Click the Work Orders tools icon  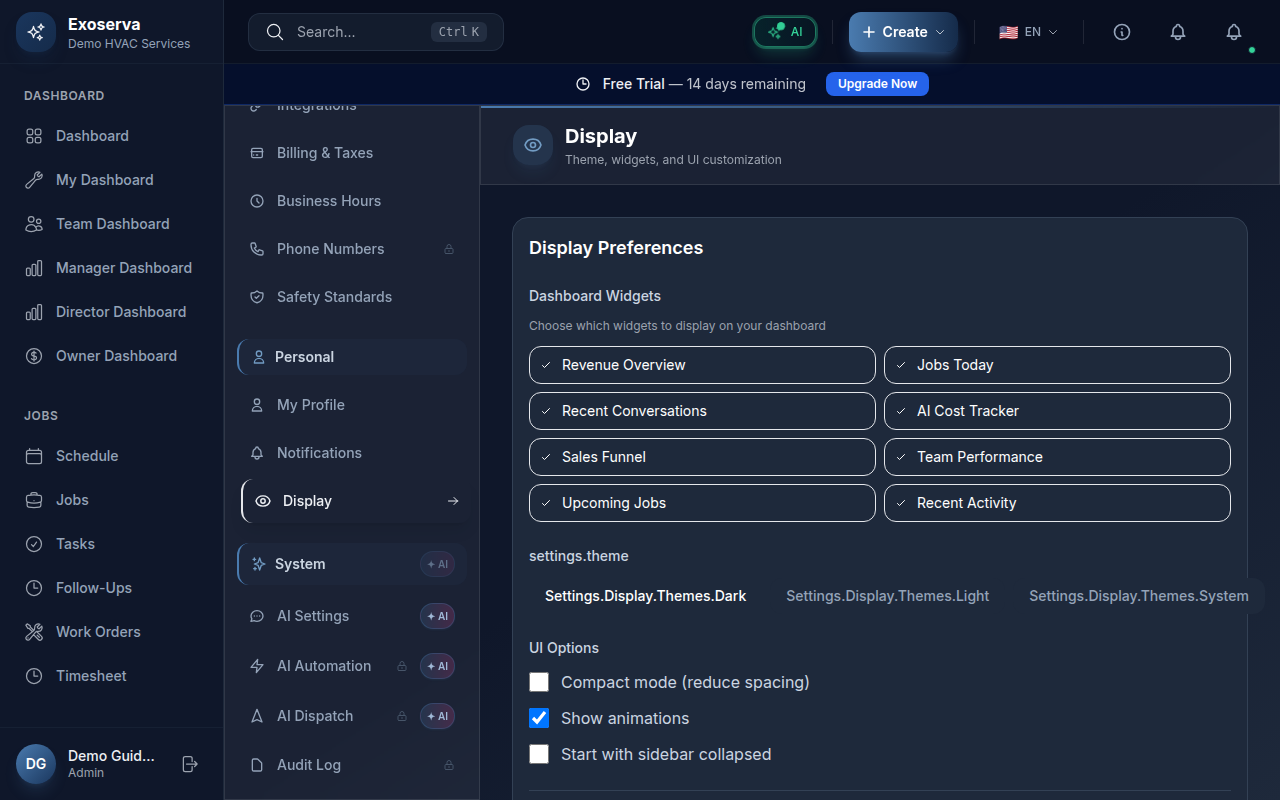point(34,632)
